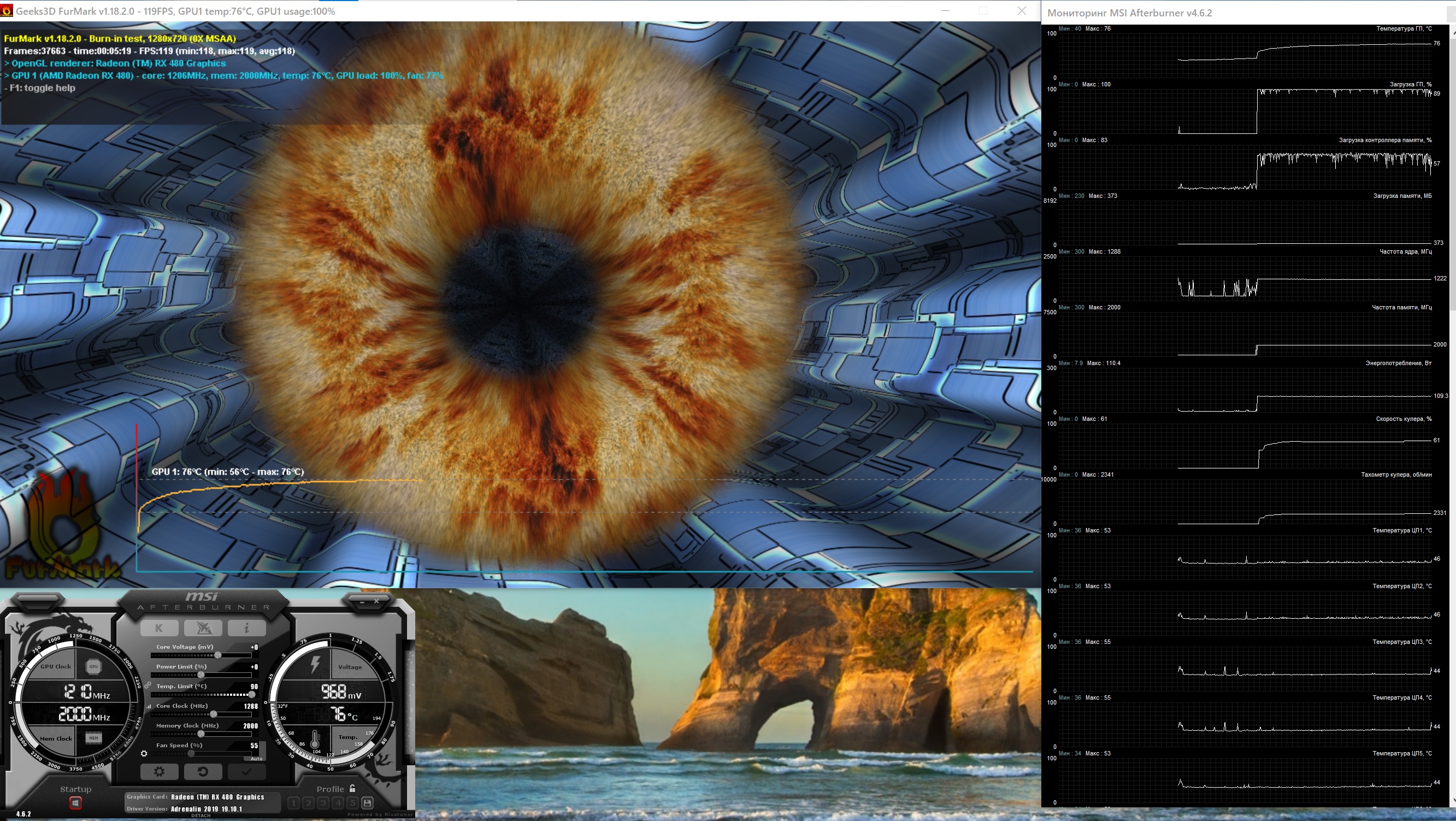Viewport: 1456px width, 821px height.
Task: Click the 'Энергопотребление, Вт' graph label
Action: [x=1398, y=363]
